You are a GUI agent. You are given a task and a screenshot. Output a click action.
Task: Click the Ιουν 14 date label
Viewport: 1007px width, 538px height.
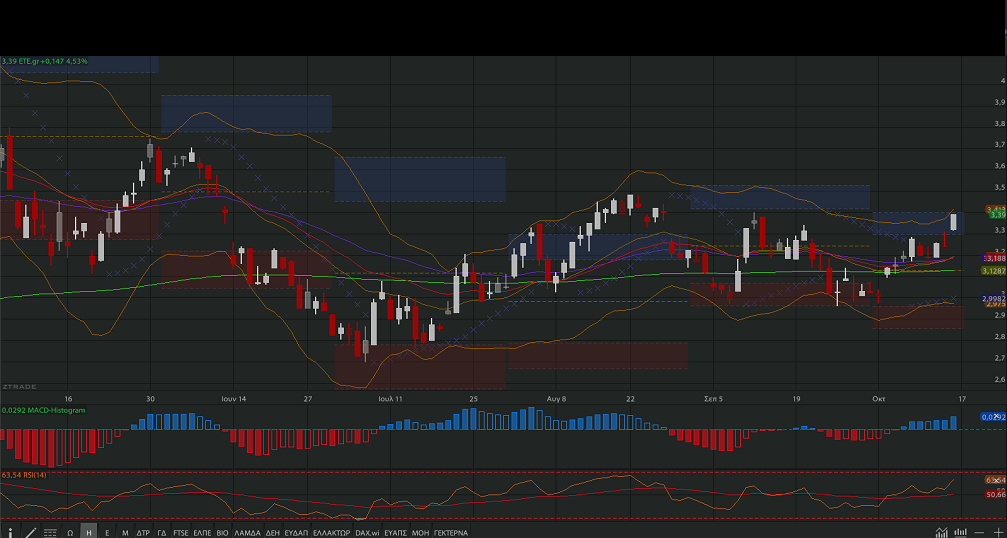pyautogui.click(x=233, y=399)
